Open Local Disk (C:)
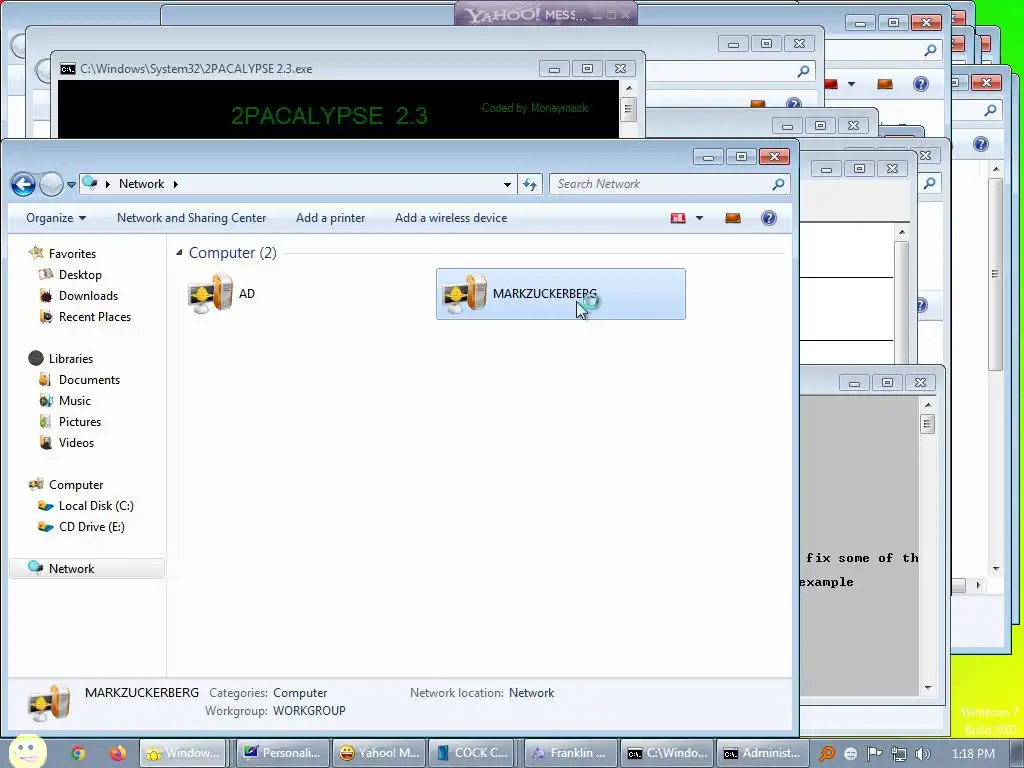This screenshot has width=1024, height=768. click(95, 505)
